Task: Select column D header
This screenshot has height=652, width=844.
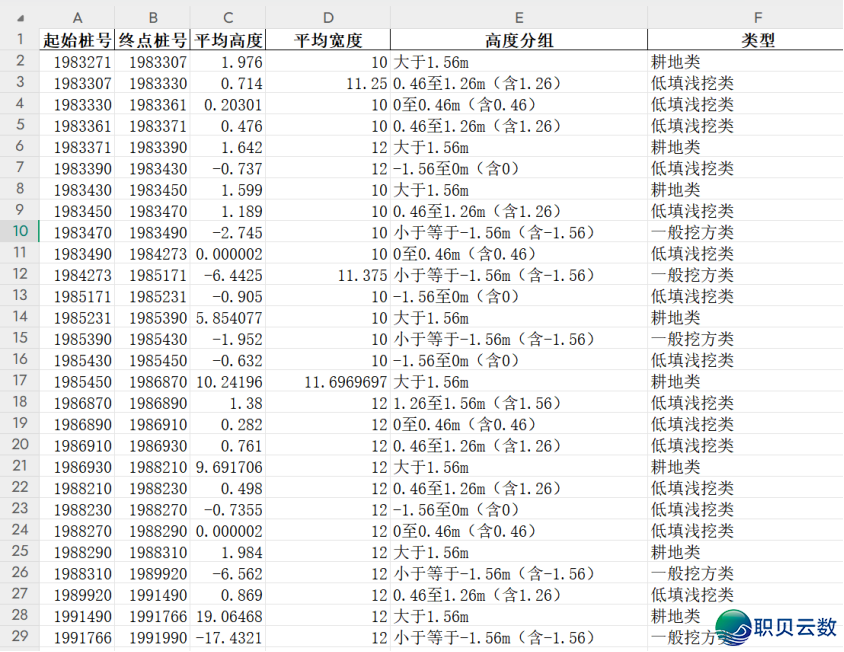Action: 328,18
